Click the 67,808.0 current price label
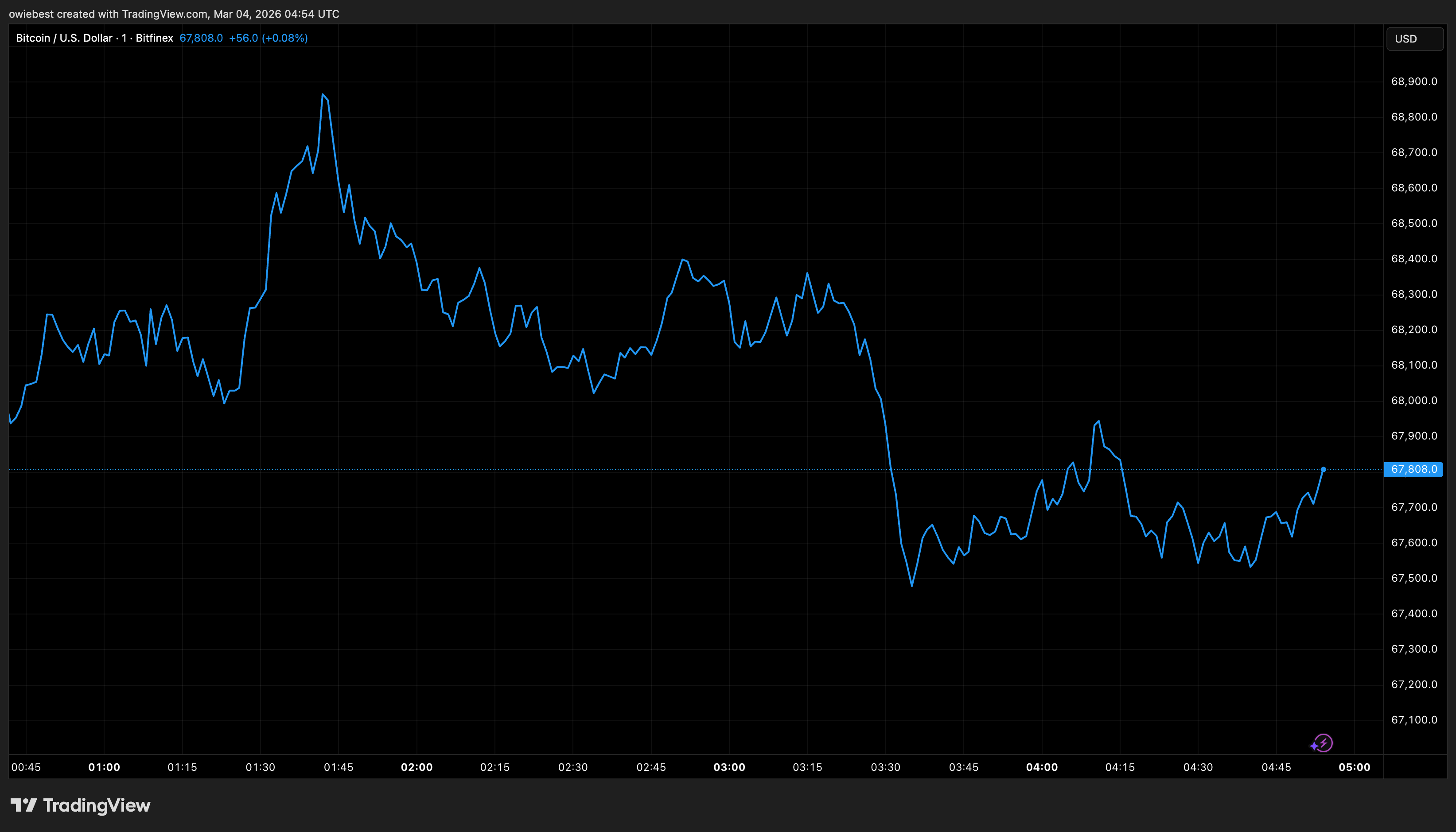Viewport: 1456px width, 832px height. [1413, 469]
